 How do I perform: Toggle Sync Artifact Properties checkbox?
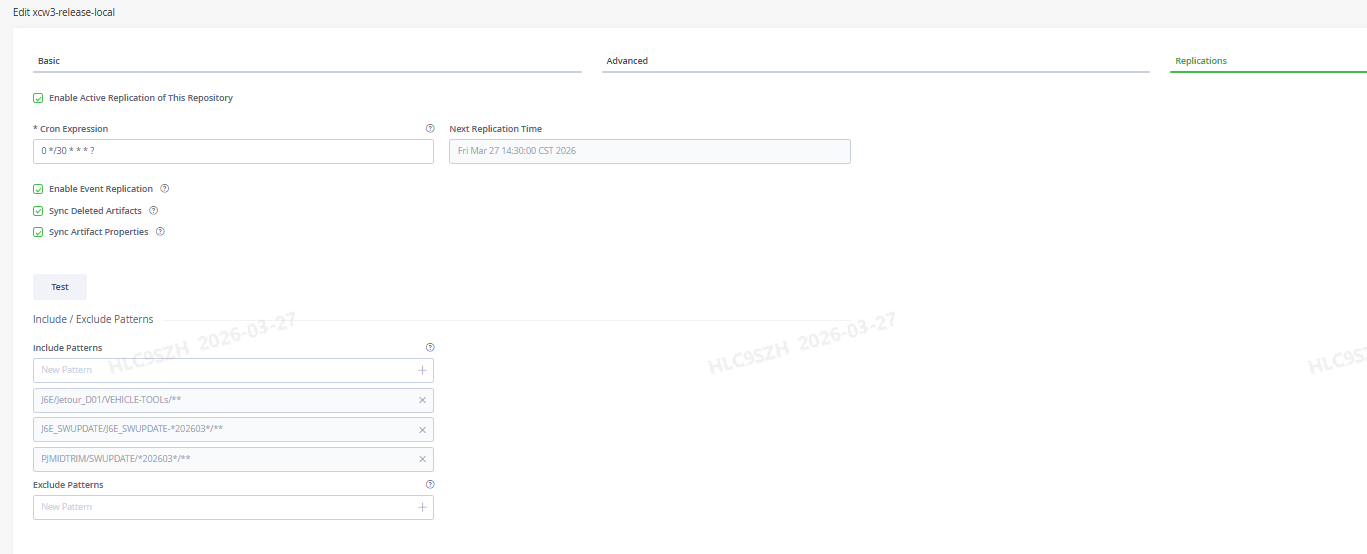pyautogui.click(x=39, y=232)
